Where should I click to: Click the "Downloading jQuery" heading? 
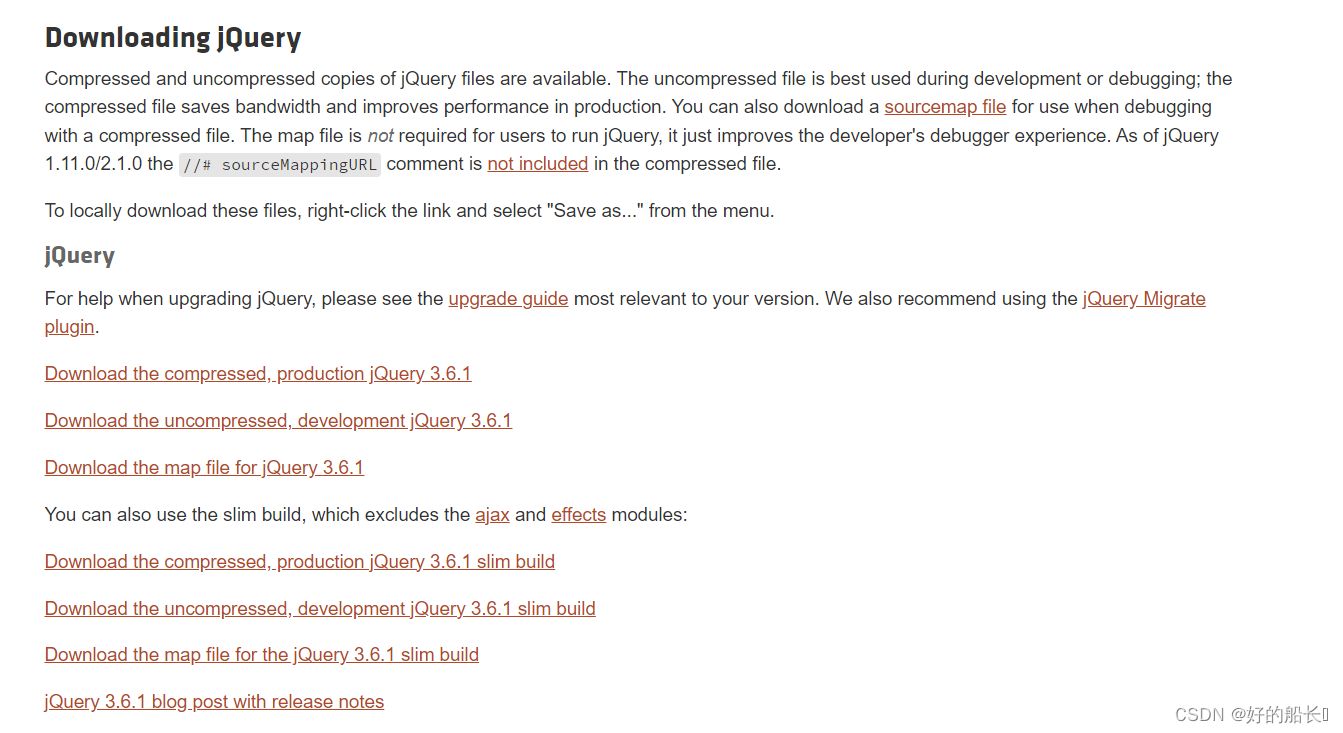[x=172, y=37]
